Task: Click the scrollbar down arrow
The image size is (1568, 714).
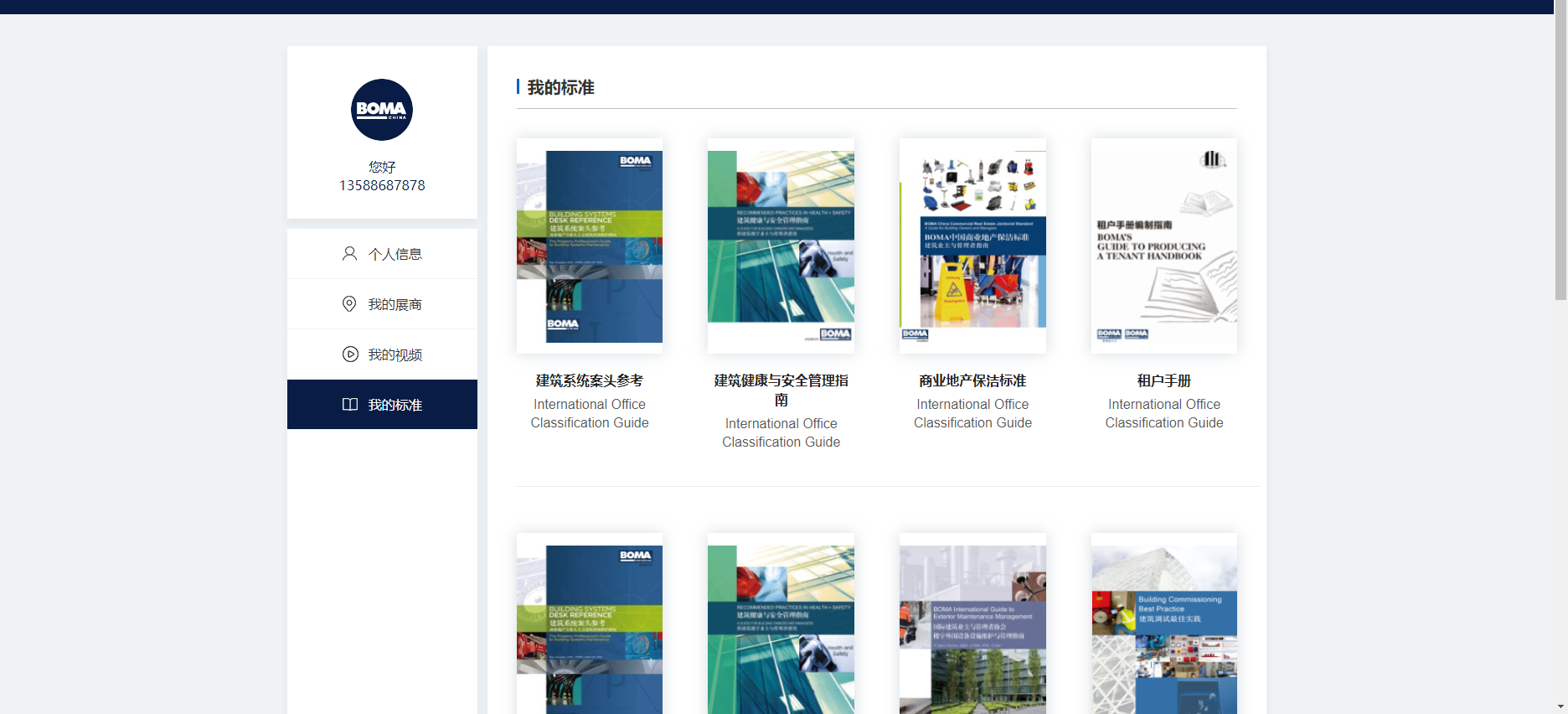Action: click(x=1560, y=707)
